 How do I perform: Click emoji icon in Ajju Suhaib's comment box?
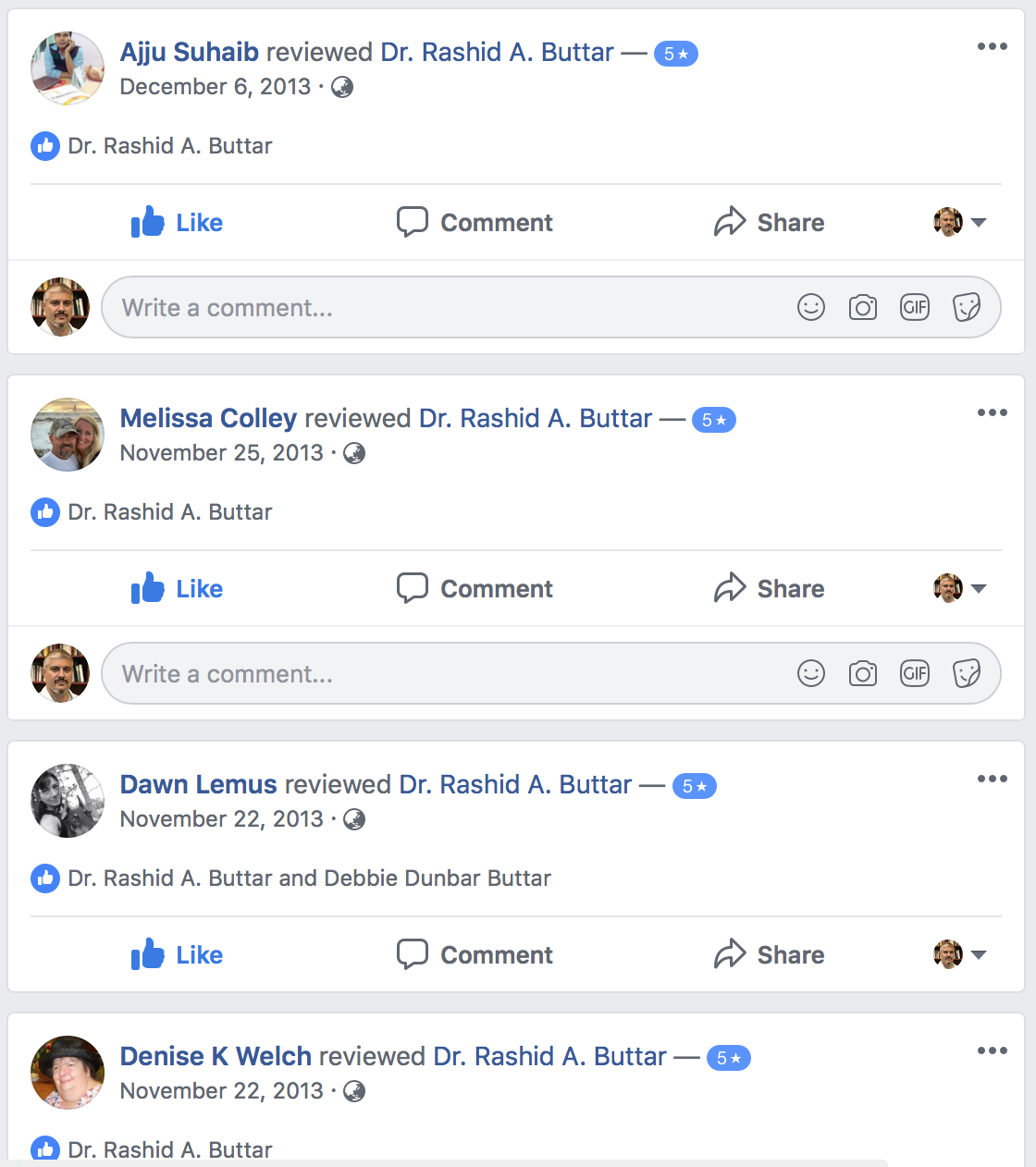tap(811, 307)
